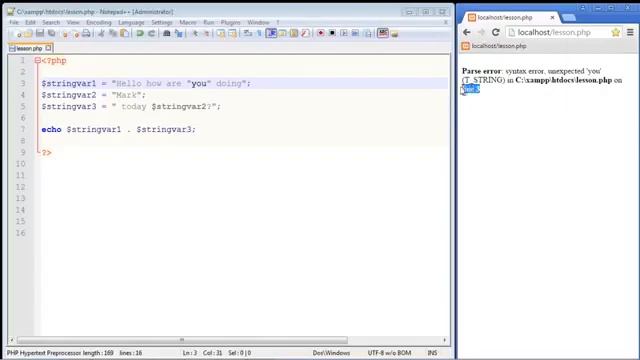Open the Search menu

click(x=51, y=22)
